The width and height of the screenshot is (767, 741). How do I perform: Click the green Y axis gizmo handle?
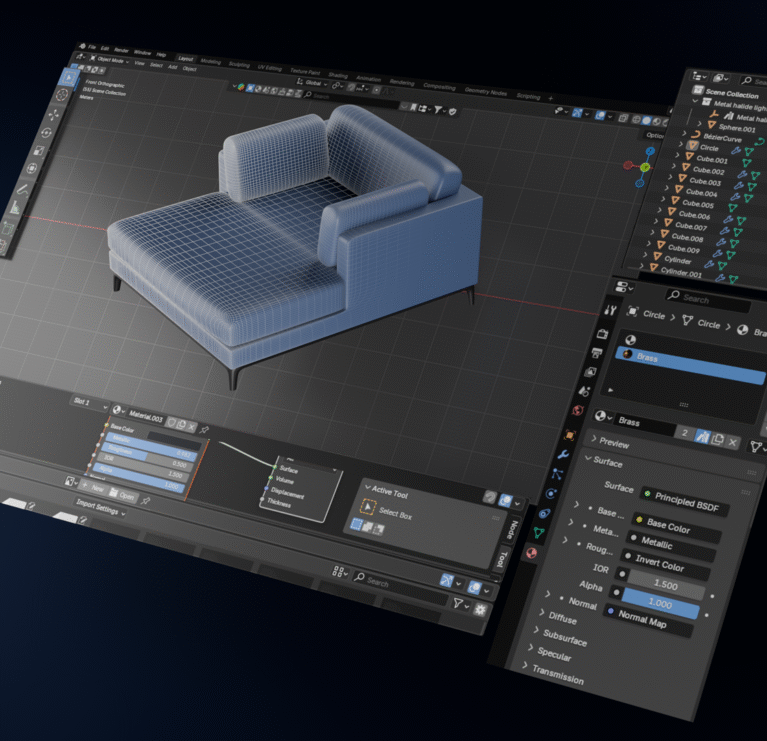click(x=646, y=166)
